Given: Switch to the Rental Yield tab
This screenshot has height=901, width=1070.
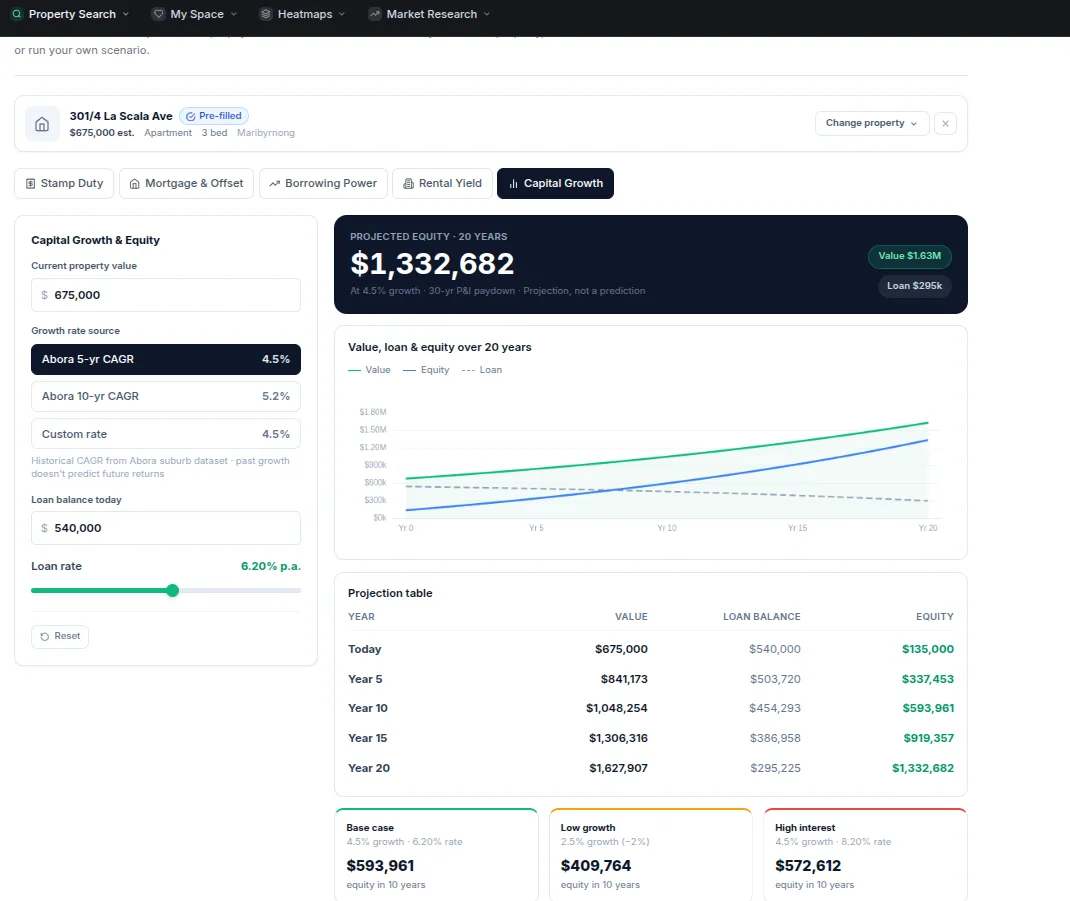Looking at the screenshot, I should point(442,184).
